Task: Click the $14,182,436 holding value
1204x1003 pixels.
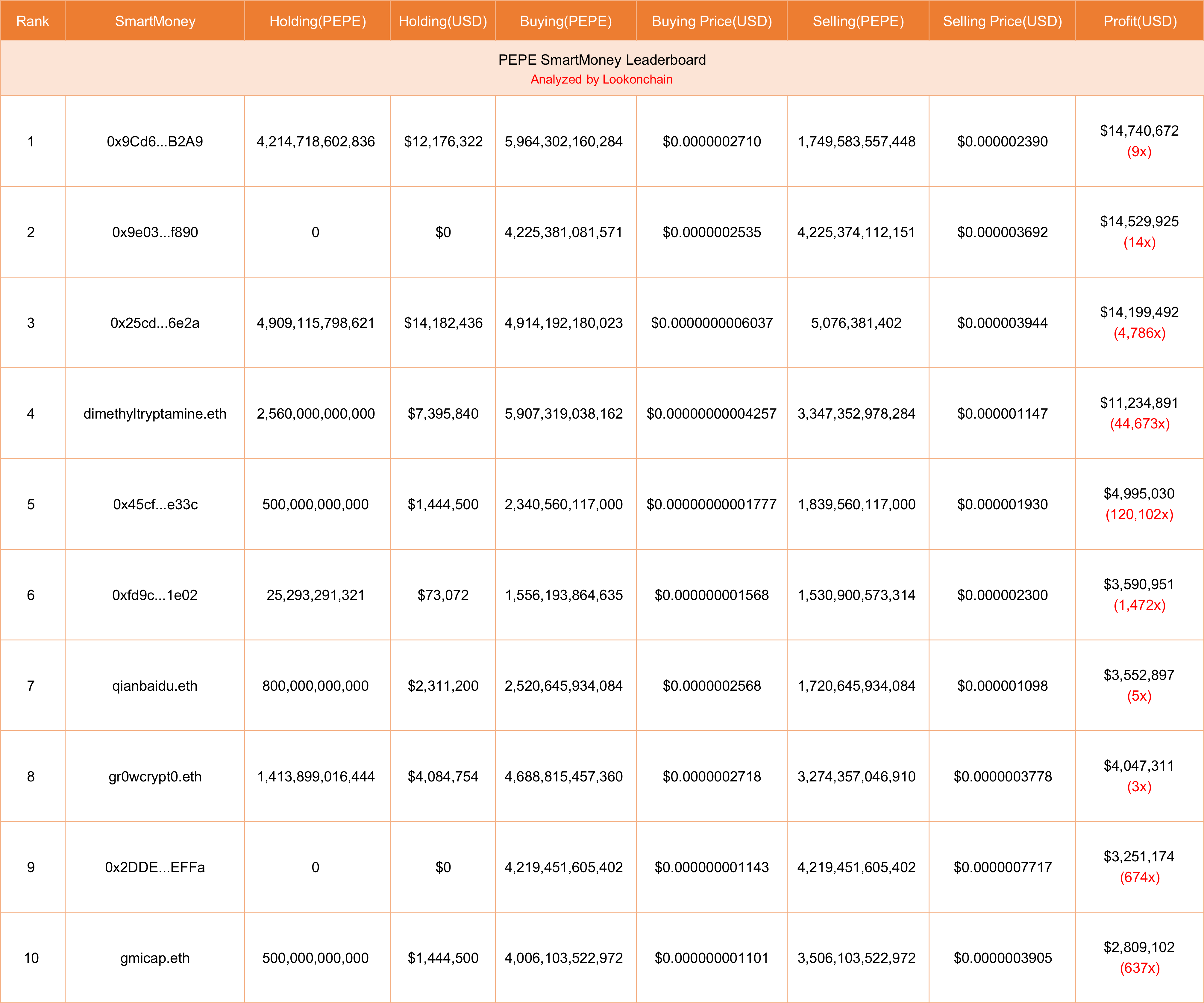Action: (443, 323)
